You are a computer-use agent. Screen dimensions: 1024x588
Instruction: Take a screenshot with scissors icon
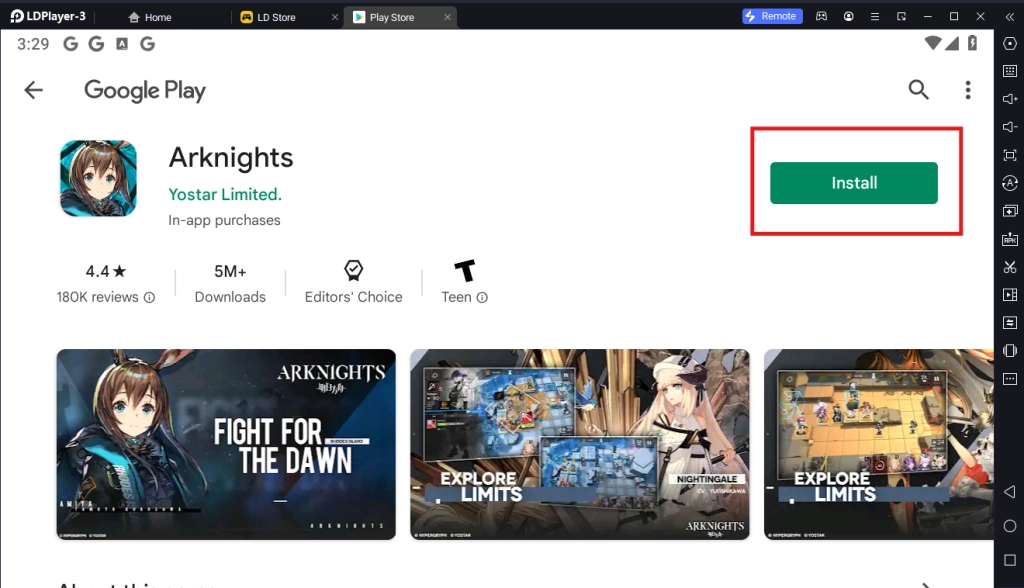(1010, 267)
